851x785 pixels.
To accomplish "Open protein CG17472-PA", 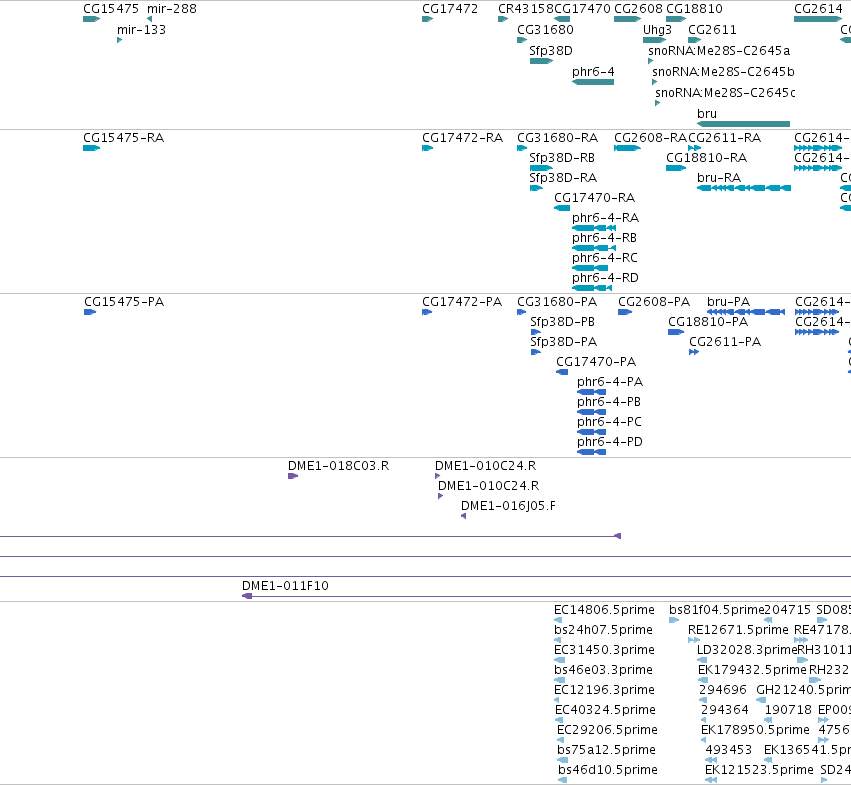I will (x=427, y=312).
